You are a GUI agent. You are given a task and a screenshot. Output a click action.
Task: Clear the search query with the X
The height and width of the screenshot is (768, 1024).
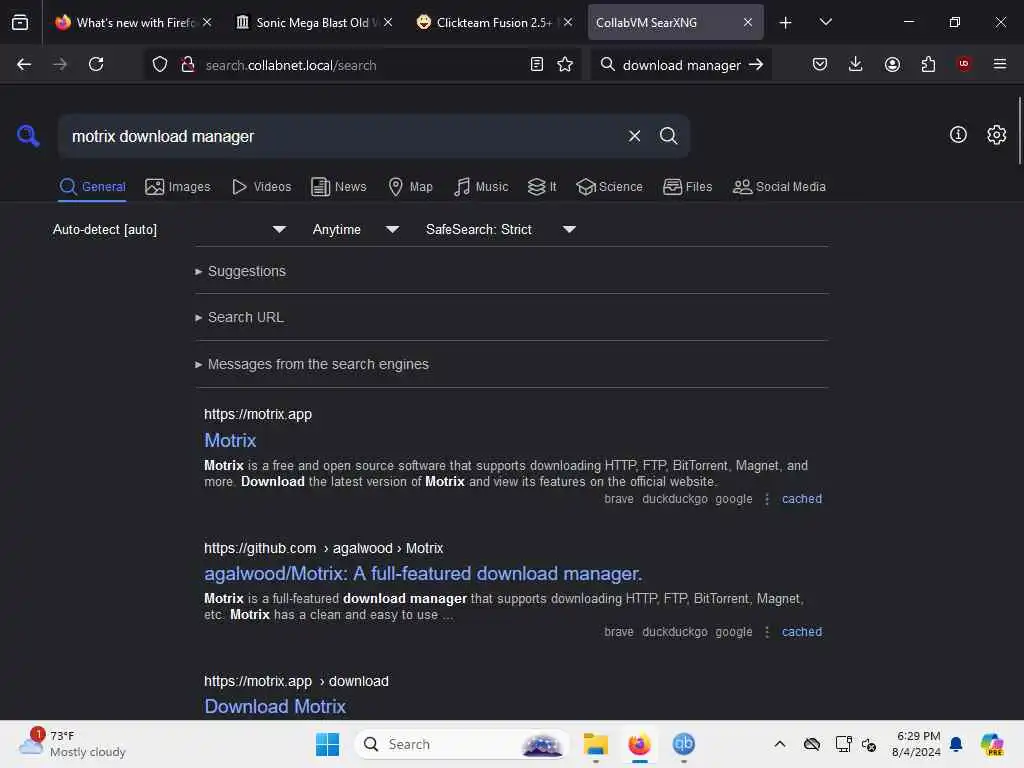coord(634,136)
